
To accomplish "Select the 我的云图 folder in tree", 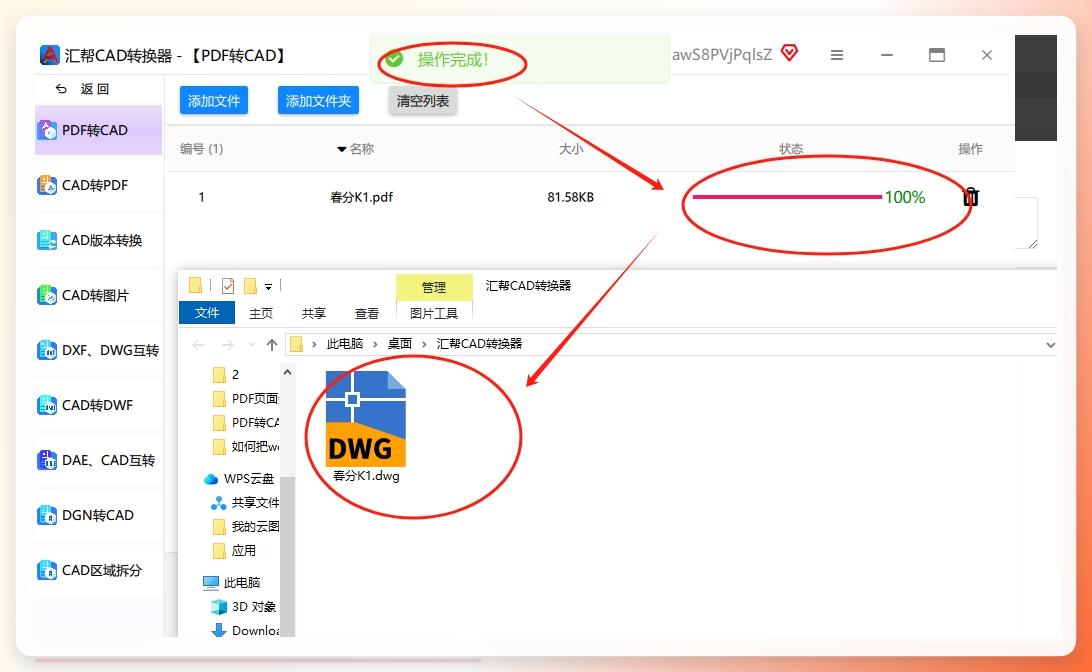I will click(247, 526).
